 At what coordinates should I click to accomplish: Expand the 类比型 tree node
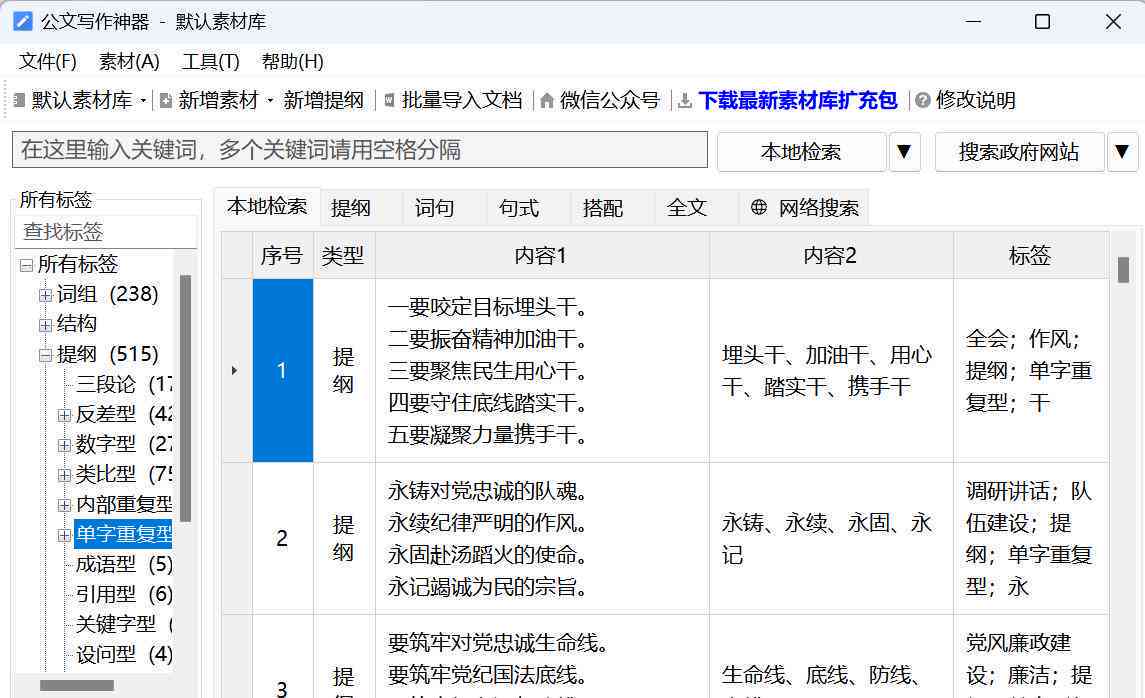click(x=64, y=475)
